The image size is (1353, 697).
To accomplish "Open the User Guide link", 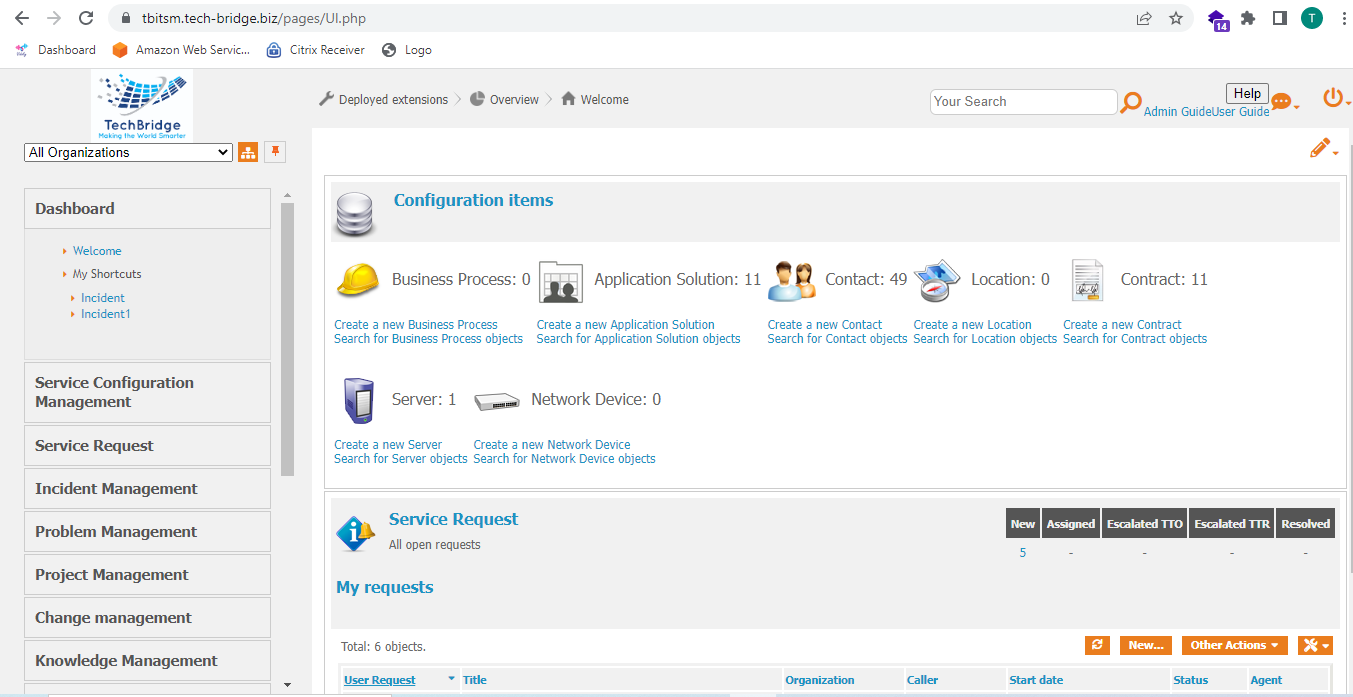I will (x=1241, y=112).
